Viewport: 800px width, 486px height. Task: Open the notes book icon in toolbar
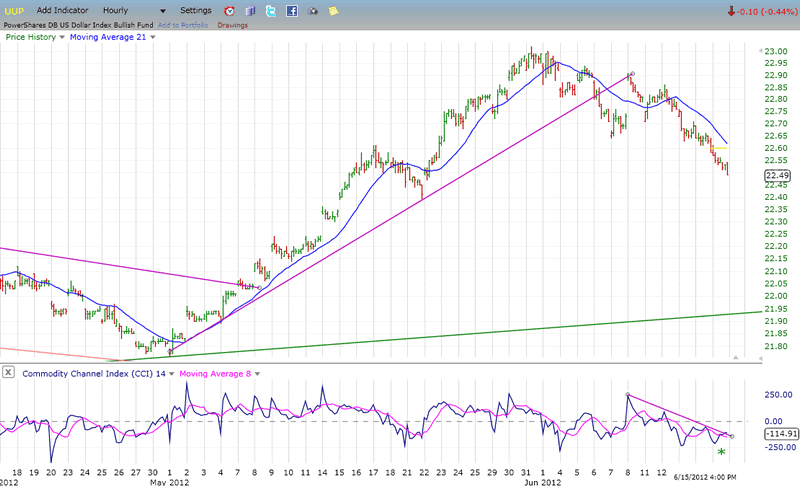tap(250, 10)
